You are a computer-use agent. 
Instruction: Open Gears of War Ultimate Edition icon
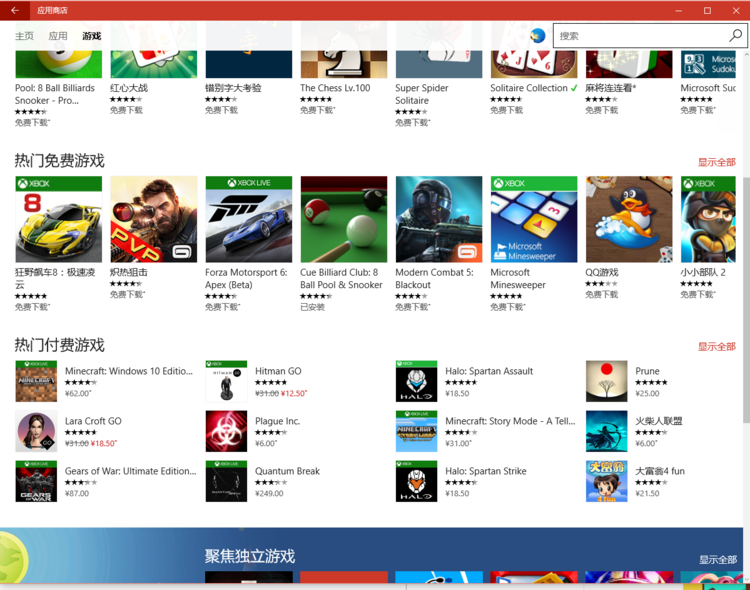[x=36, y=481]
